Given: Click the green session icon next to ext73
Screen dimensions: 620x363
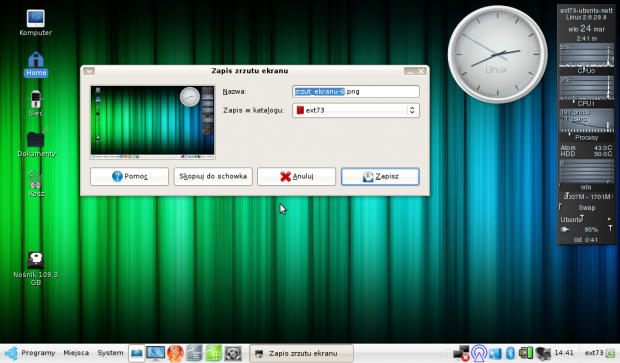Looking at the screenshot, I should point(610,353).
